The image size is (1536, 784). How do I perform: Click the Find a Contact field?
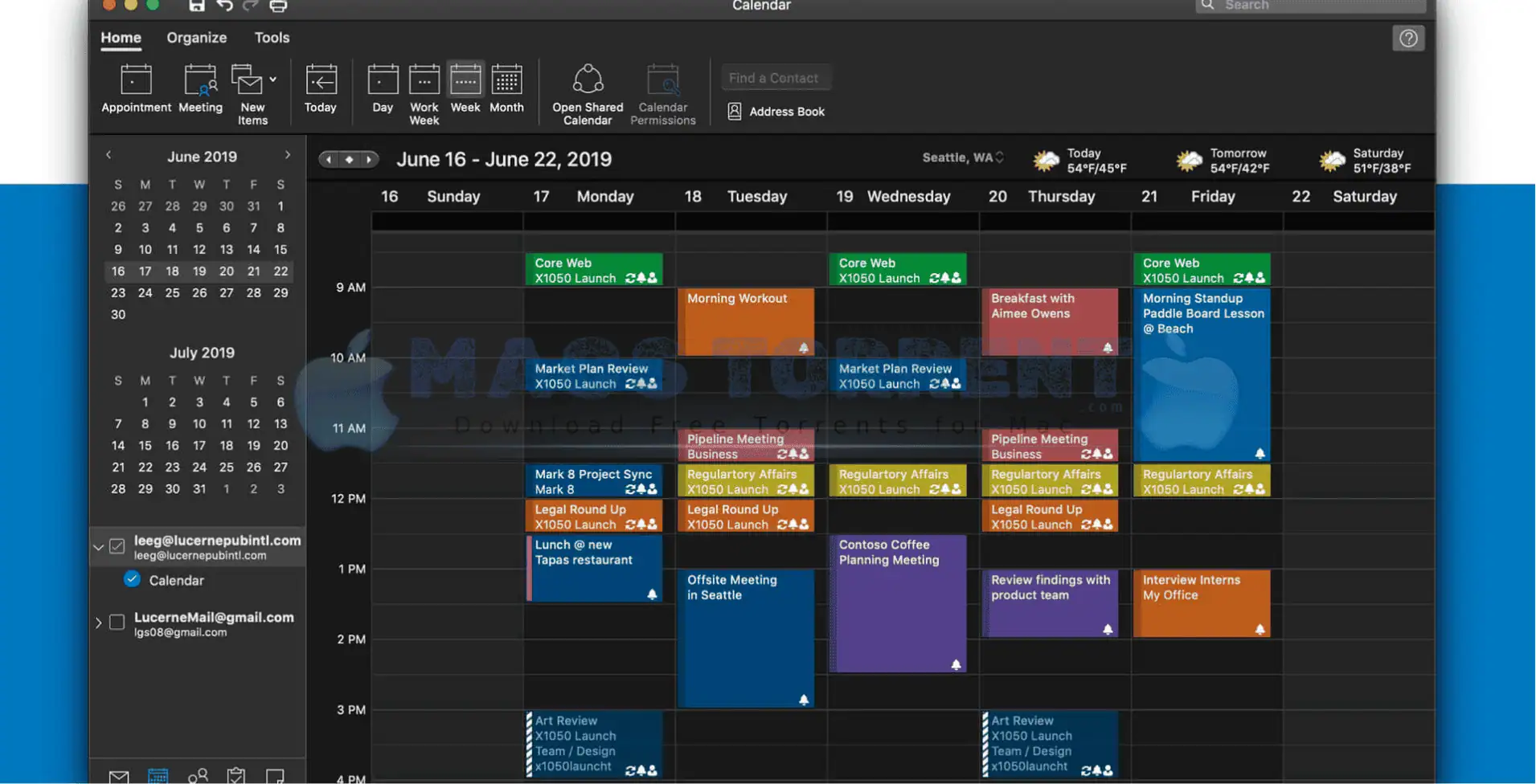(x=776, y=78)
